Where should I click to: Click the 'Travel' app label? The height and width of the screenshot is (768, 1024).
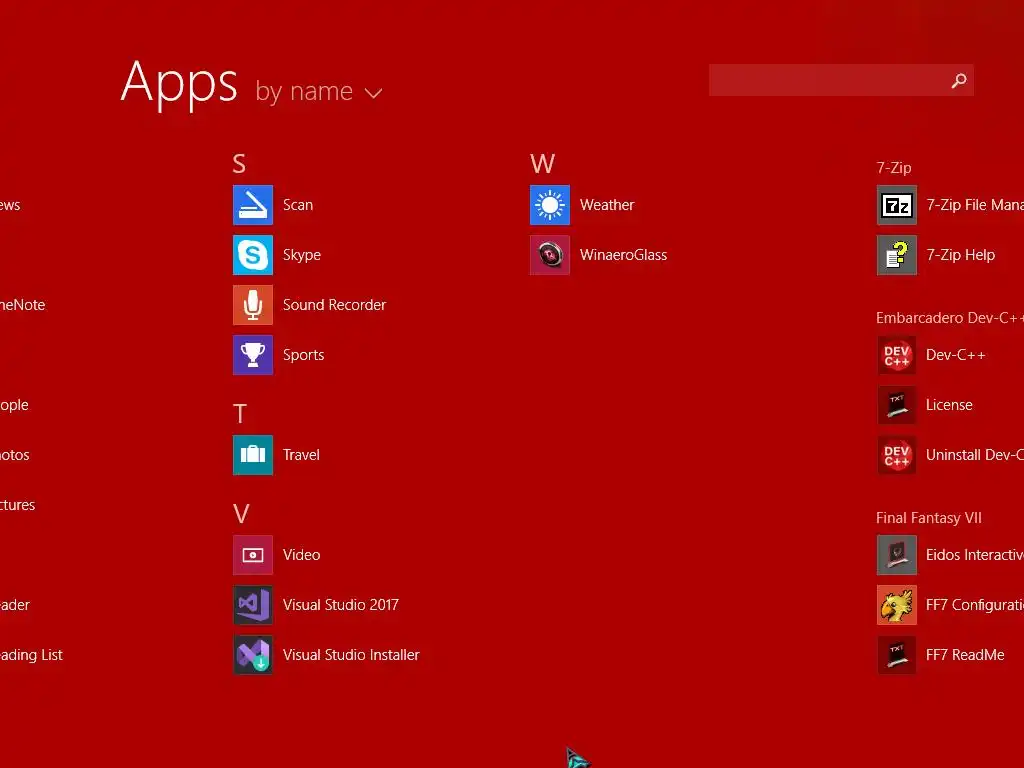pyautogui.click(x=301, y=455)
